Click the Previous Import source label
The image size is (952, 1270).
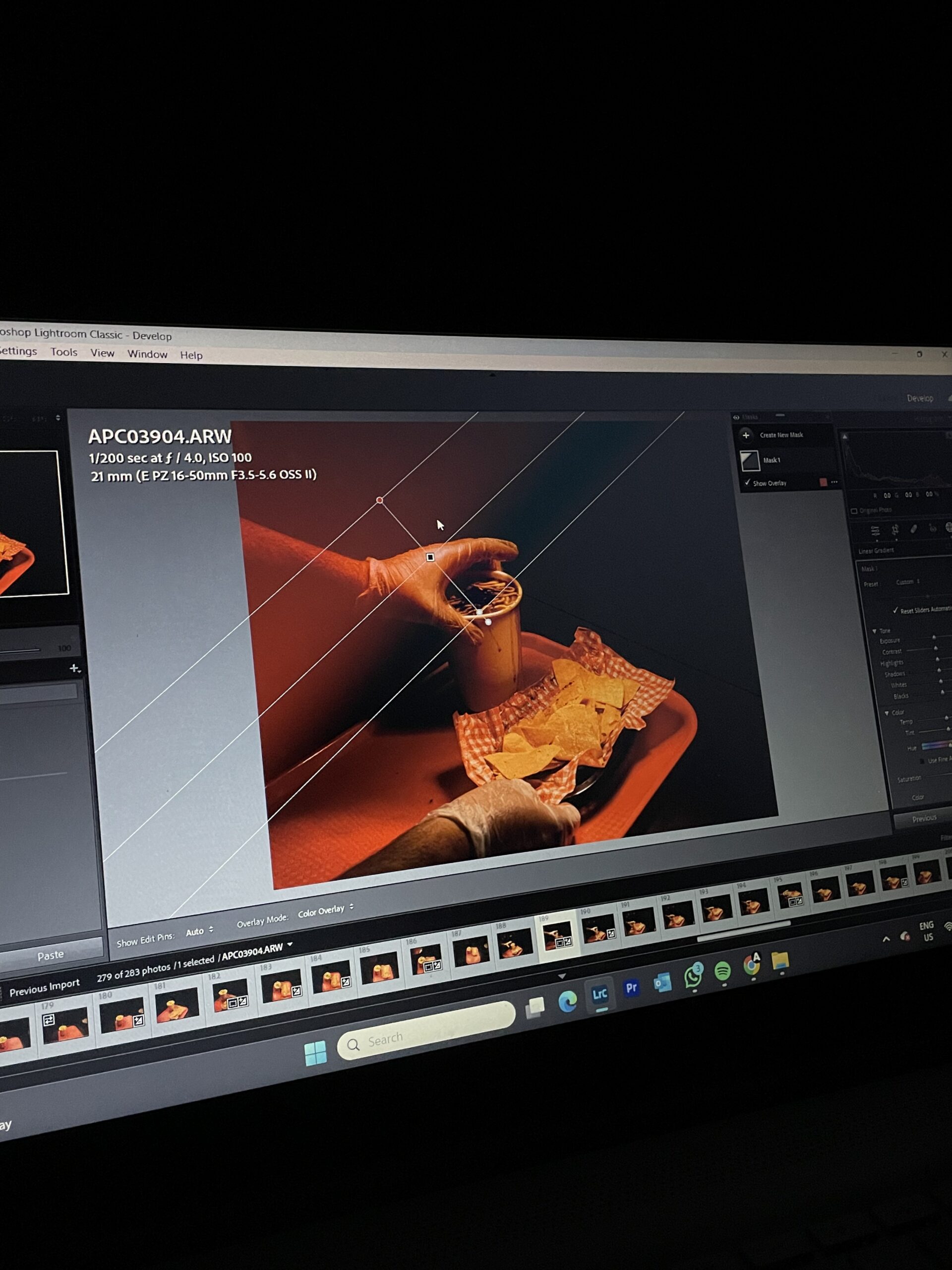(x=44, y=988)
